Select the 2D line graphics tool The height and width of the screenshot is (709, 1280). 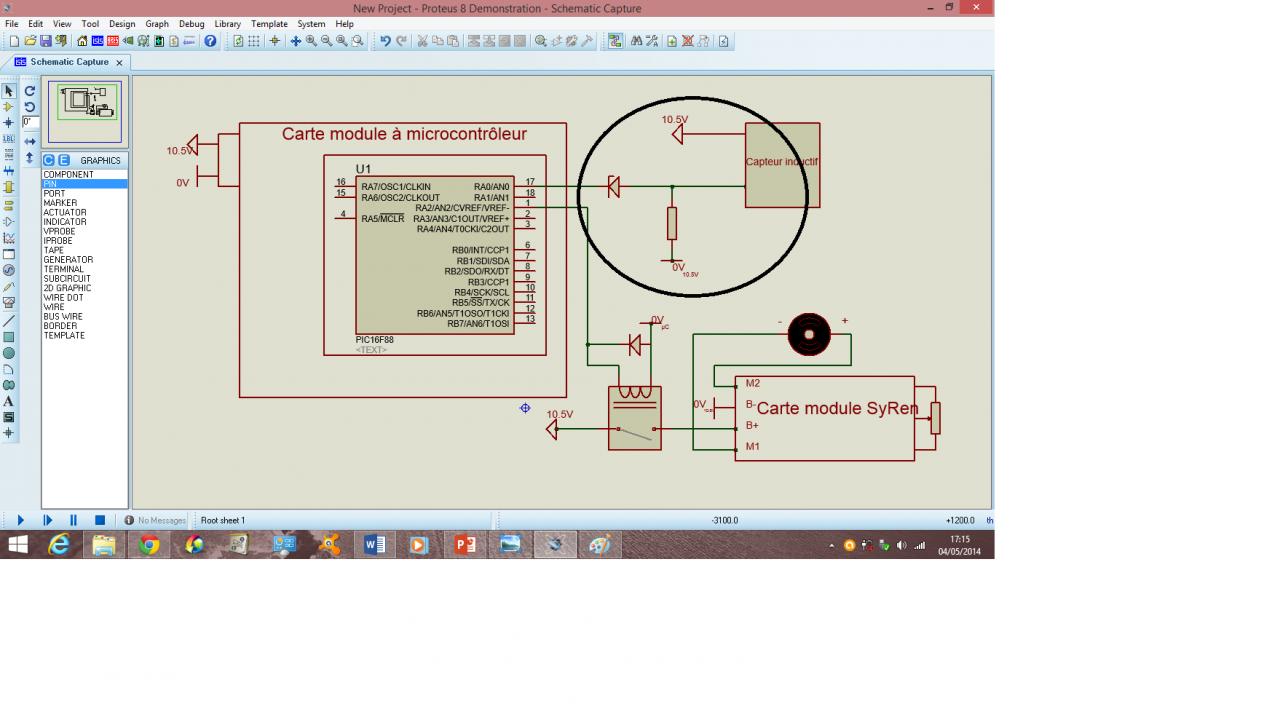(9, 321)
